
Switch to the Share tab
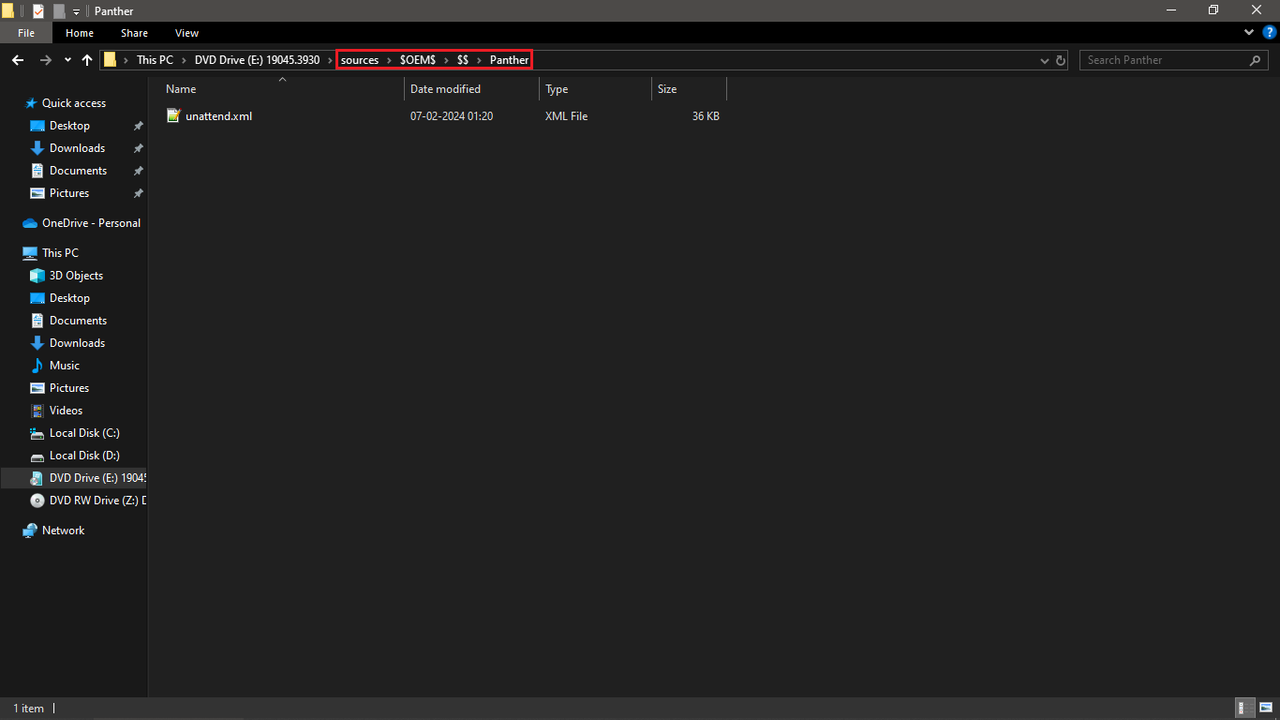tap(133, 32)
